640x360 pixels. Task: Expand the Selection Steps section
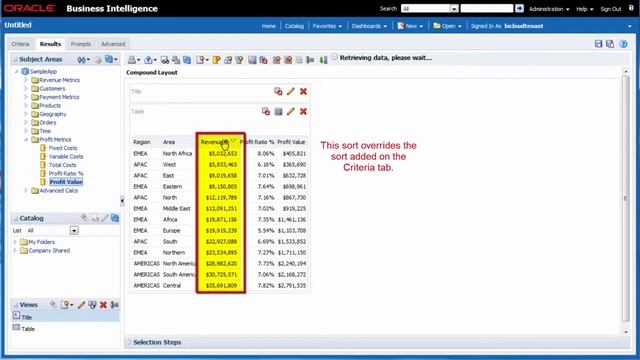coord(130,342)
